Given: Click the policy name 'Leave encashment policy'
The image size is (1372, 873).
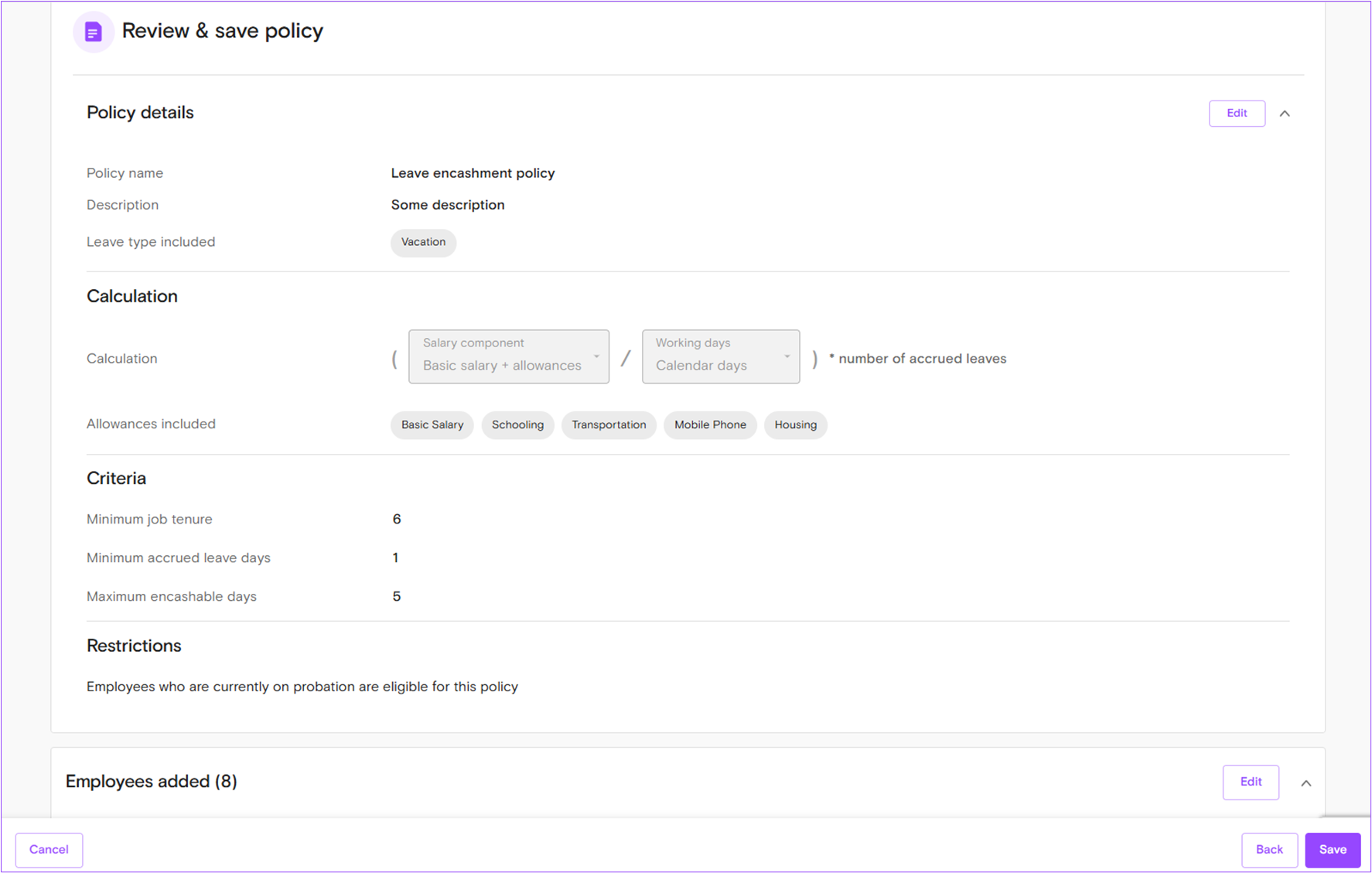Looking at the screenshot, I should pyautogui.click(x=473, y=173).
